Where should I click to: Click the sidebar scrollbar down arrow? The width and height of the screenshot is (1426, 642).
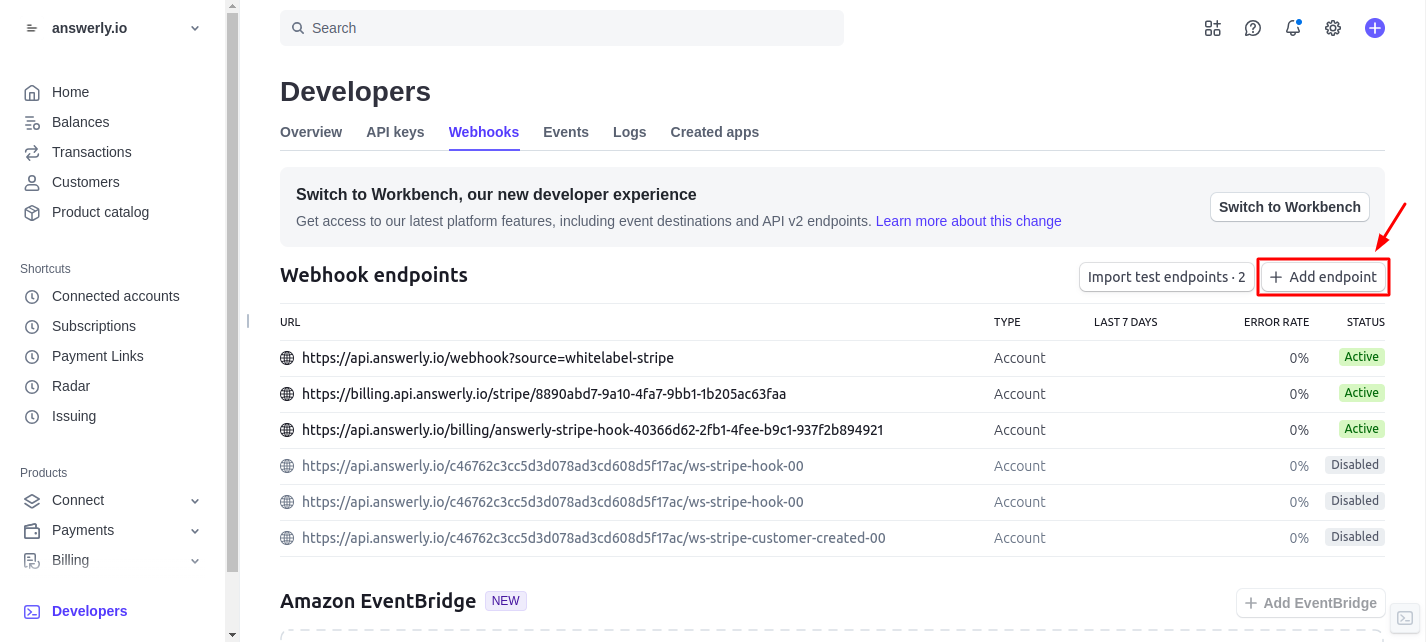point(233,634)
